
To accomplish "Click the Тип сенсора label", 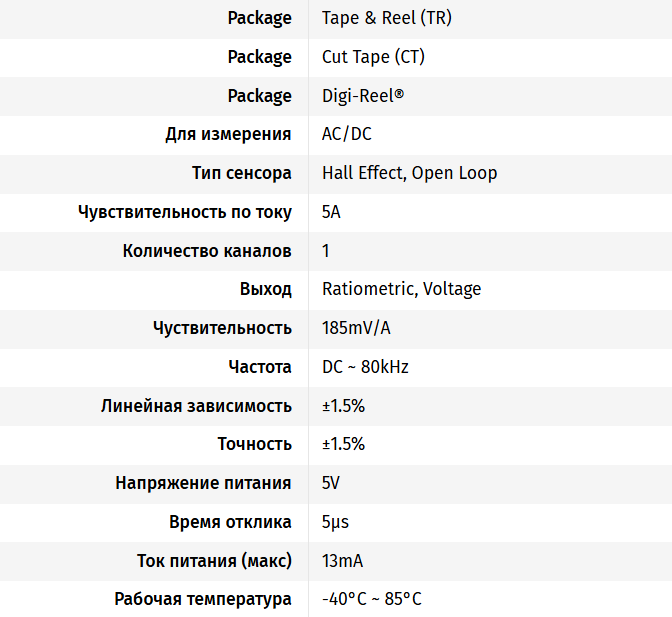I will (x=242, y=173).
